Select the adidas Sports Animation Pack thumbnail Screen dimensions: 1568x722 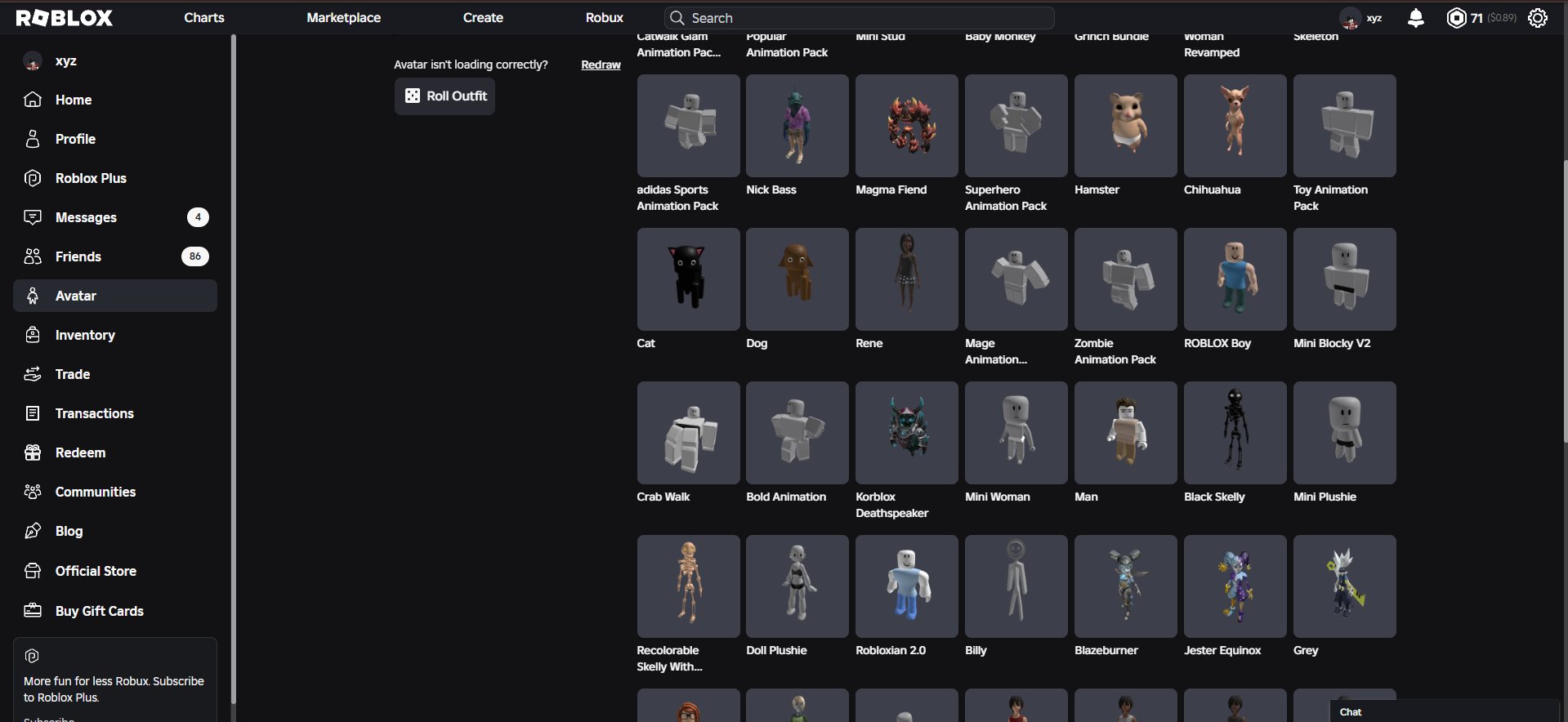point(688,126)
